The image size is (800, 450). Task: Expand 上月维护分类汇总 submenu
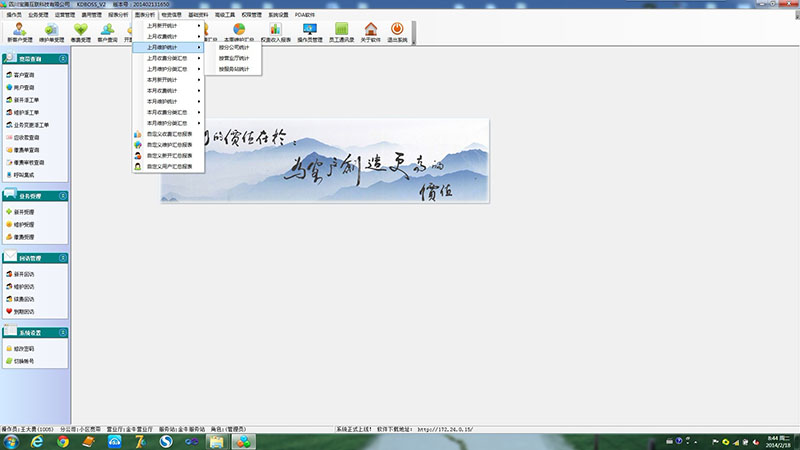(168, 69)
